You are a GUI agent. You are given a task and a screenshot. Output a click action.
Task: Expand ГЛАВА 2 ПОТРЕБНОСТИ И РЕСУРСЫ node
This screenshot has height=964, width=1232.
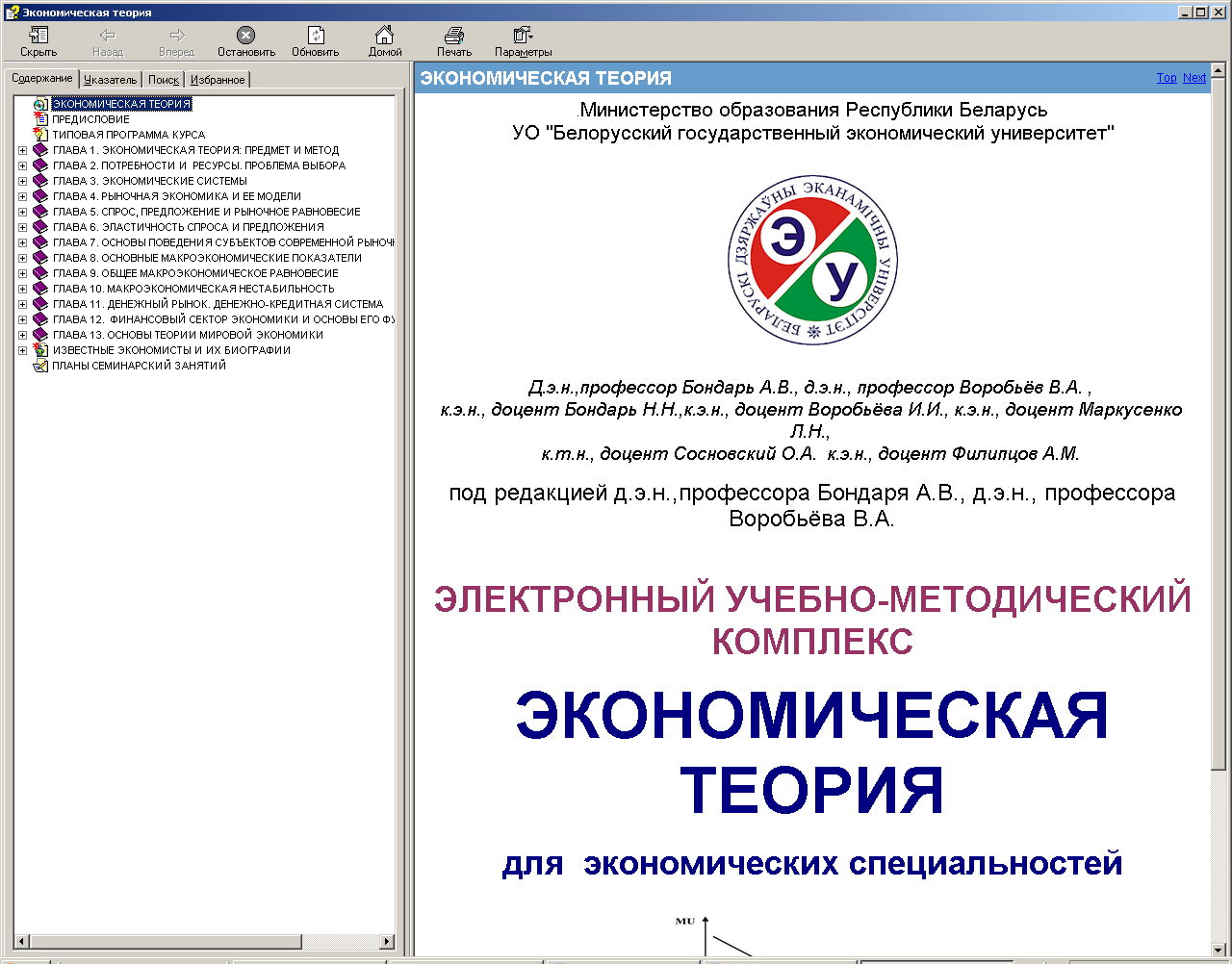coord(23,165)
